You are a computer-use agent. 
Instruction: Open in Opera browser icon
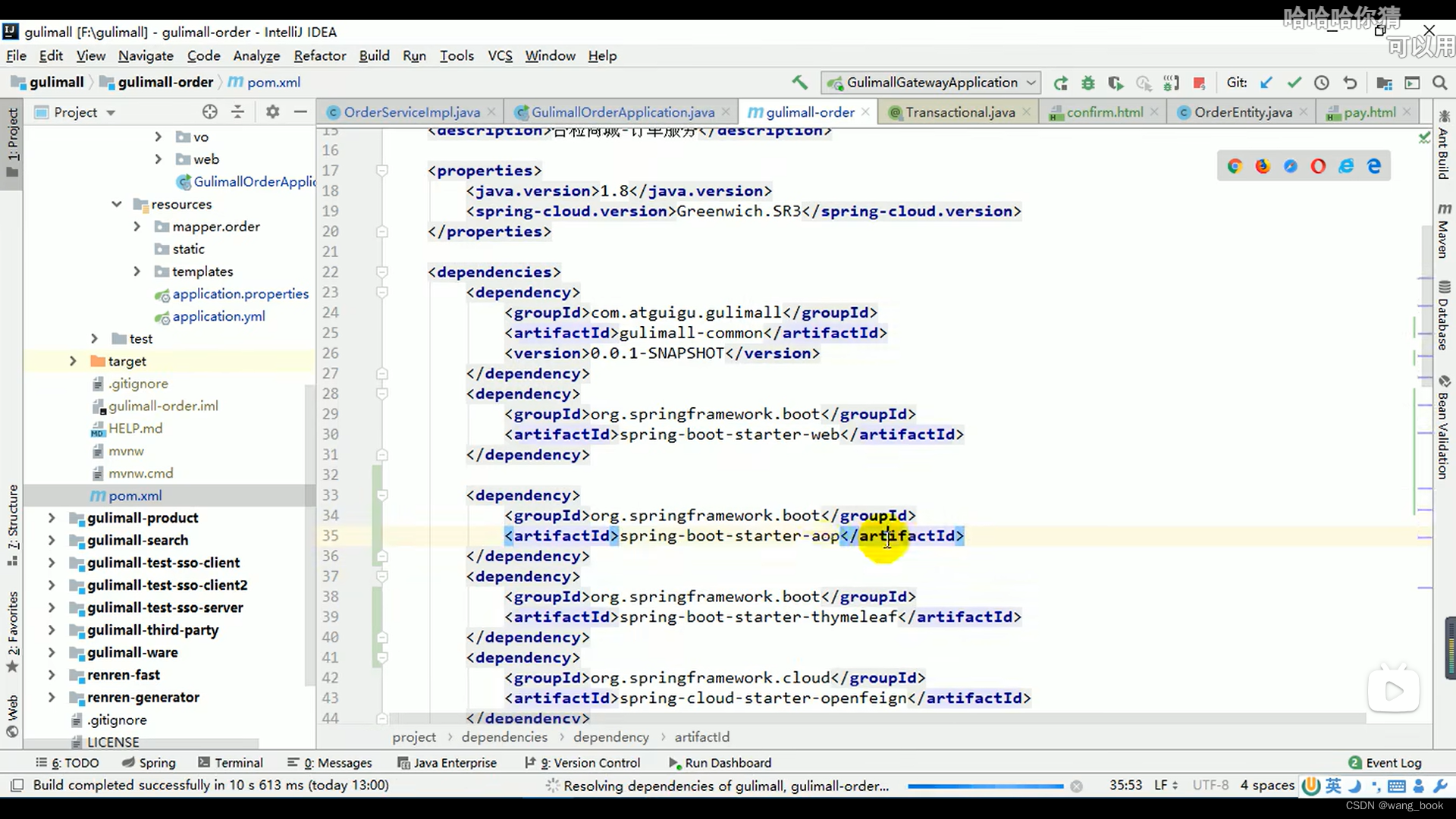click(1319, 166)
